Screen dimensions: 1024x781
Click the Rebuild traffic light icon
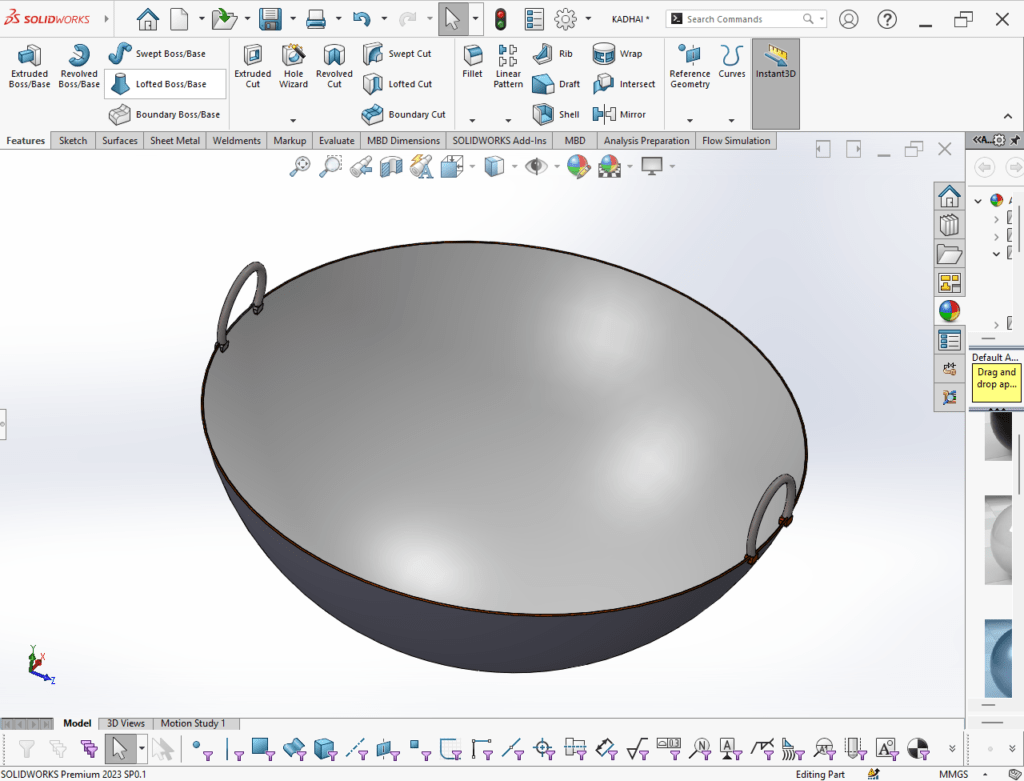(x=500, y=19)
